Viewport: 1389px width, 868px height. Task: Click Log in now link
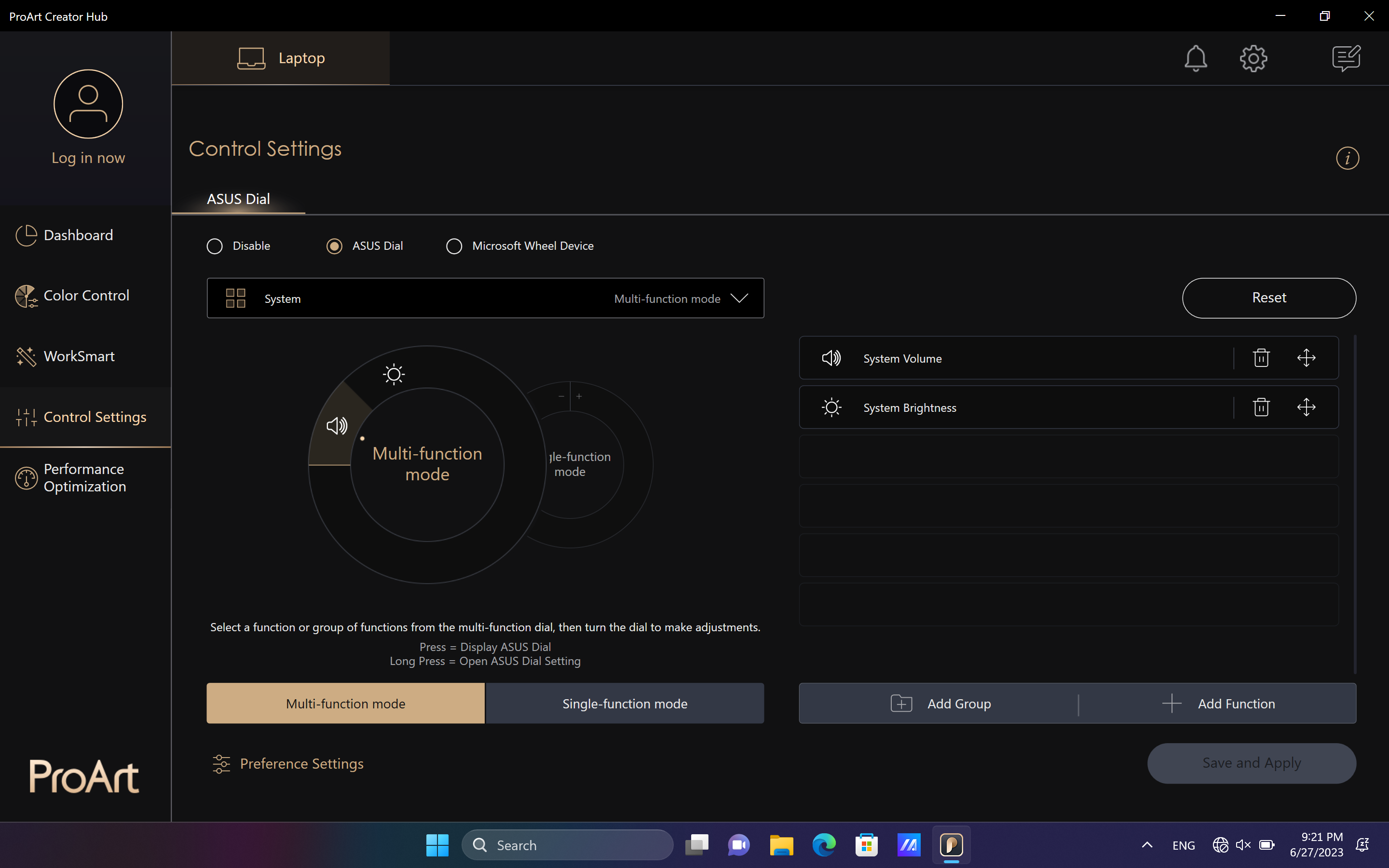pyautogui.click(x=88, y=158)
